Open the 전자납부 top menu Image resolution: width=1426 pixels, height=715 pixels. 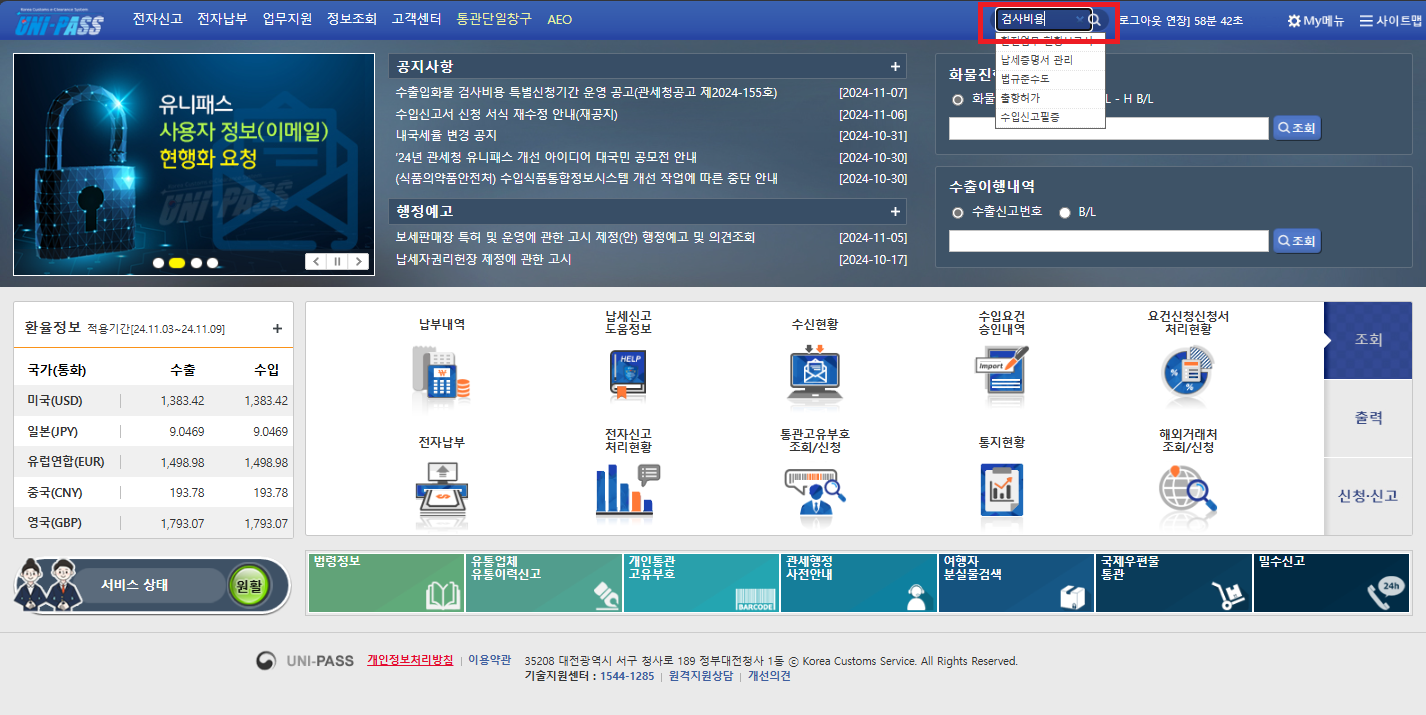click(x=222, y=19)
